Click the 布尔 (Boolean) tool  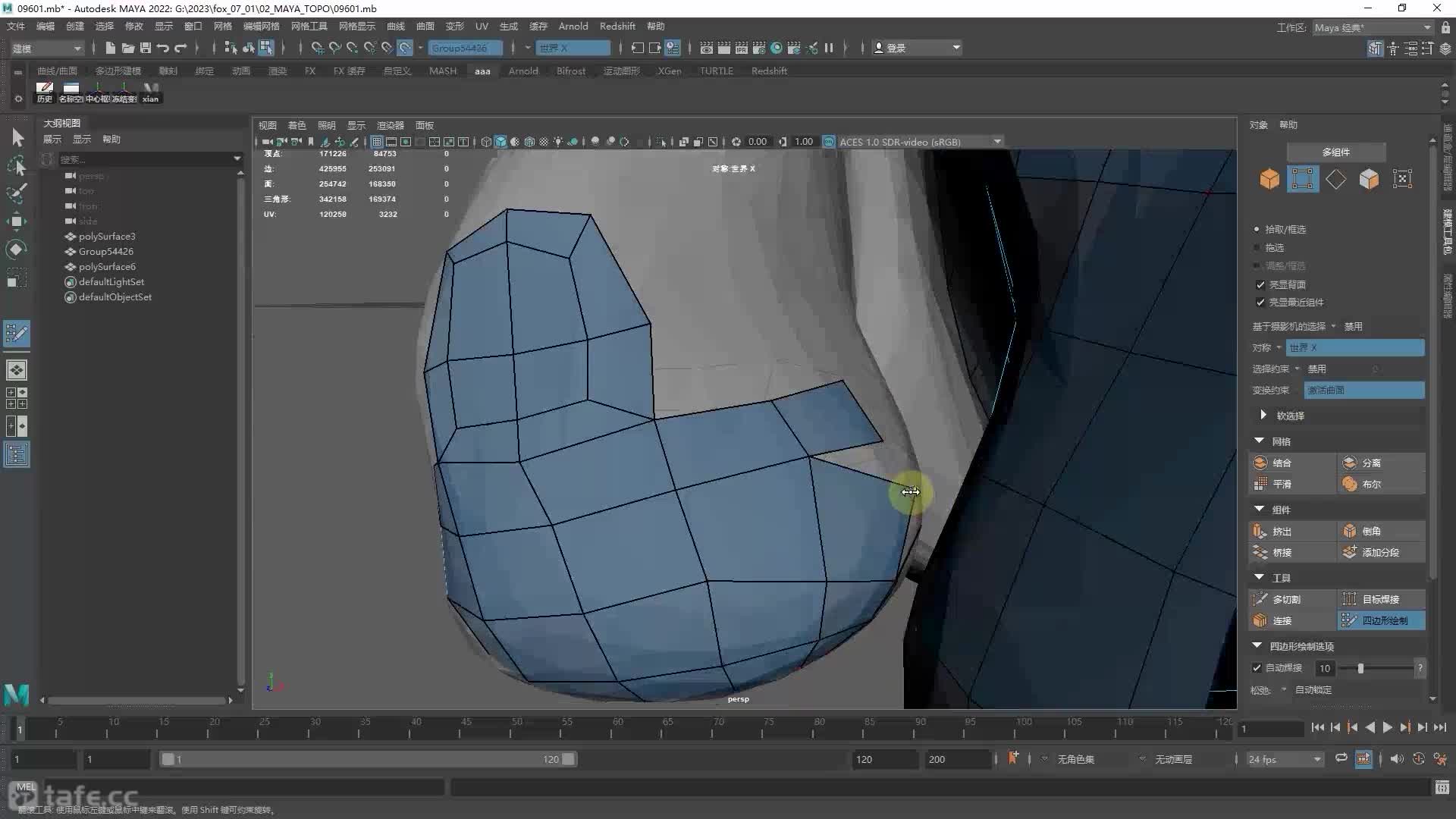click(x=1381, y=484)
